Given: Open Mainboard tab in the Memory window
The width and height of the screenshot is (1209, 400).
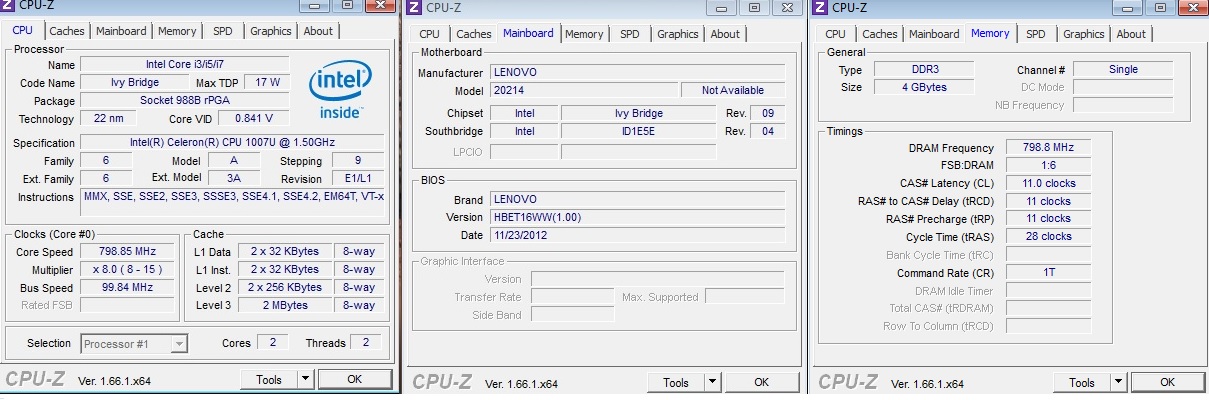Looking at the screenshot, I should coord(933,34).
